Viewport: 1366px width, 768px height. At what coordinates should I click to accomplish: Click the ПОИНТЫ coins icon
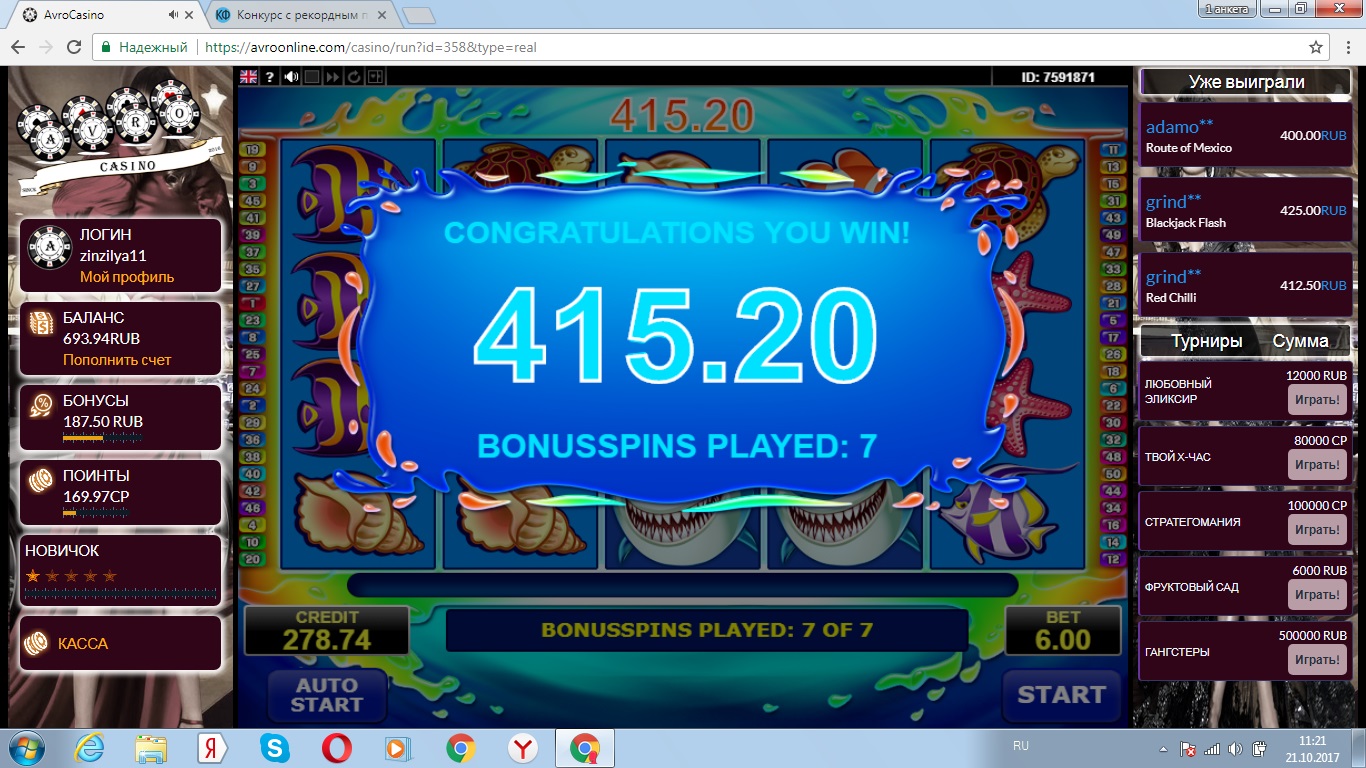click(x=42, y=482)
